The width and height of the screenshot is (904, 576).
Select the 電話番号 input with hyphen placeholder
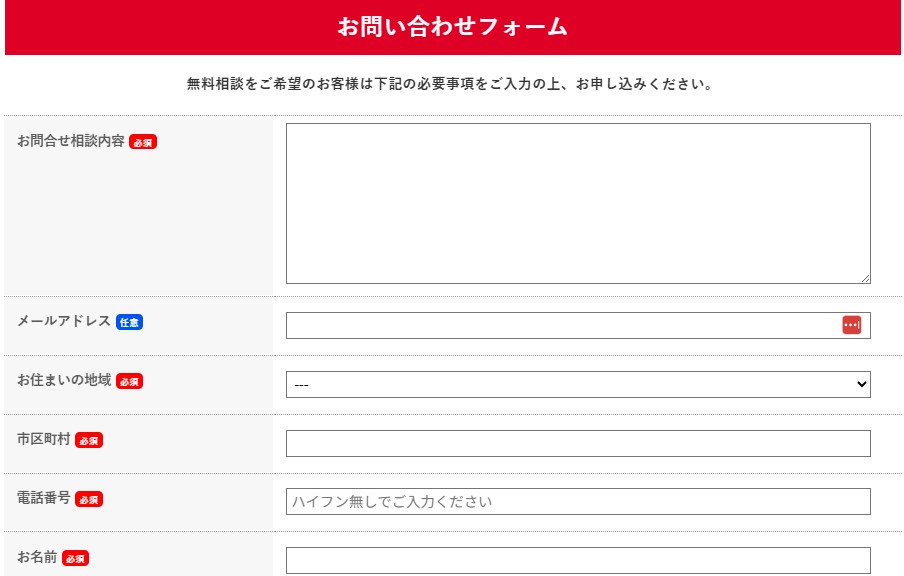coord(578,501)
